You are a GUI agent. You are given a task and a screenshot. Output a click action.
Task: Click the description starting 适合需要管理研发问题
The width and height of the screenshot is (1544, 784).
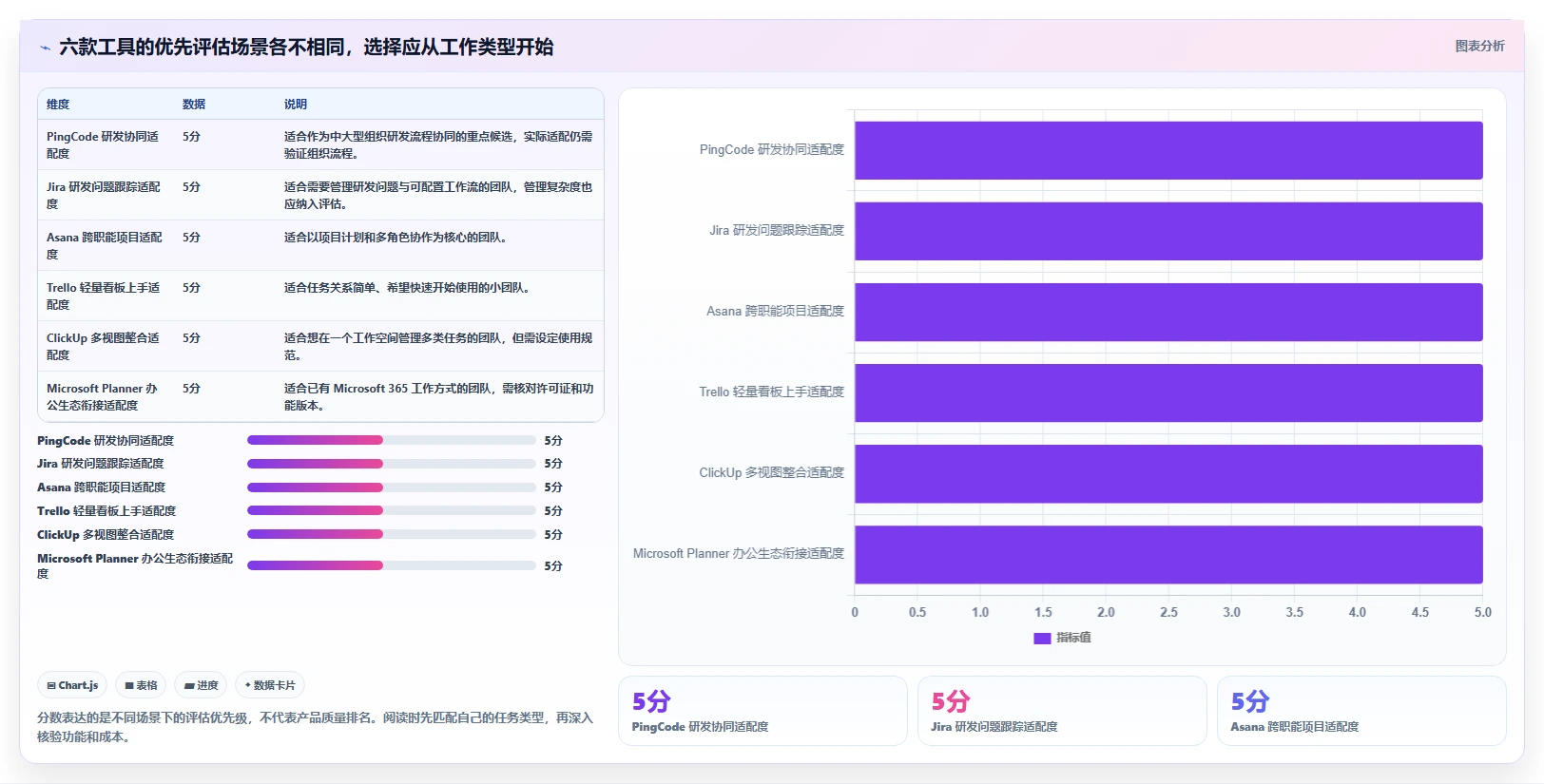coord(438,196)
